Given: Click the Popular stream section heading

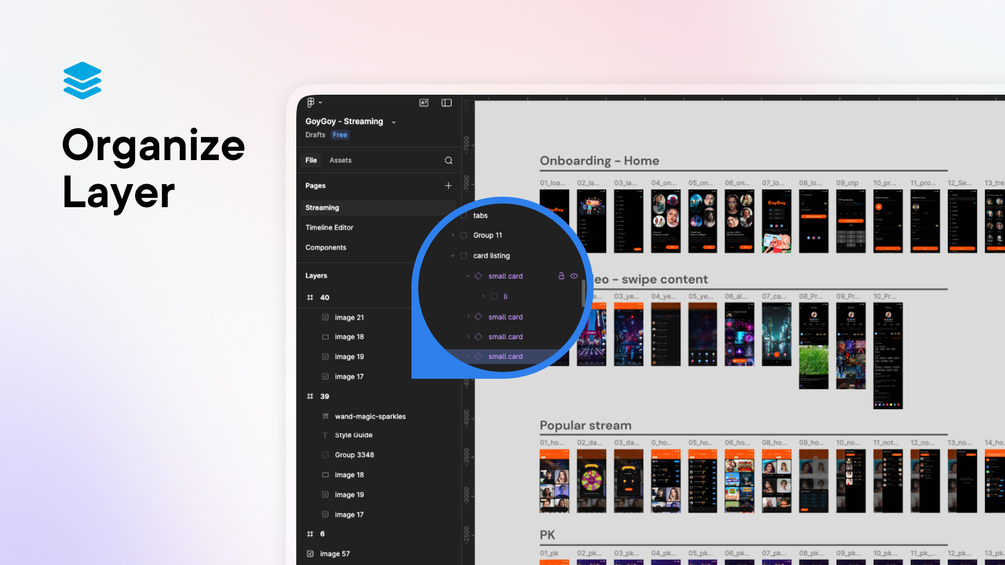Looking at the screenshot, I should coord(585,425).
